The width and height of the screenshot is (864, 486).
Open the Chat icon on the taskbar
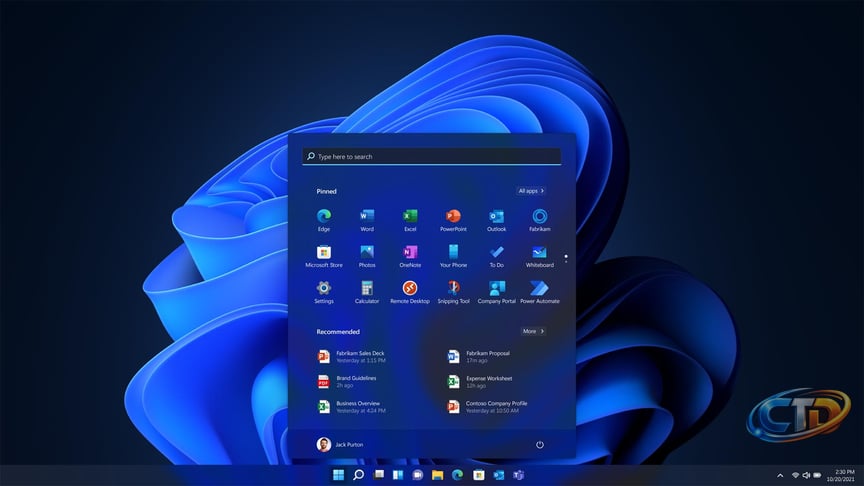coord(418,475)
